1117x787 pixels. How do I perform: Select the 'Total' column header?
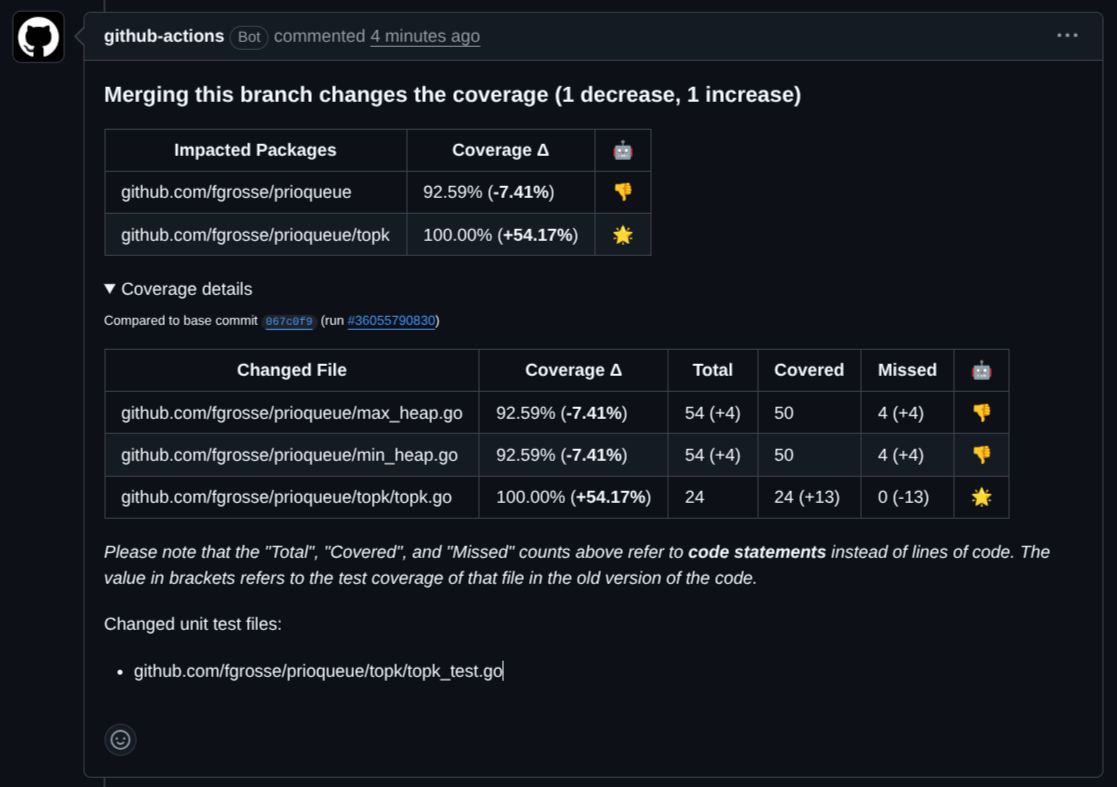[712, 370]
